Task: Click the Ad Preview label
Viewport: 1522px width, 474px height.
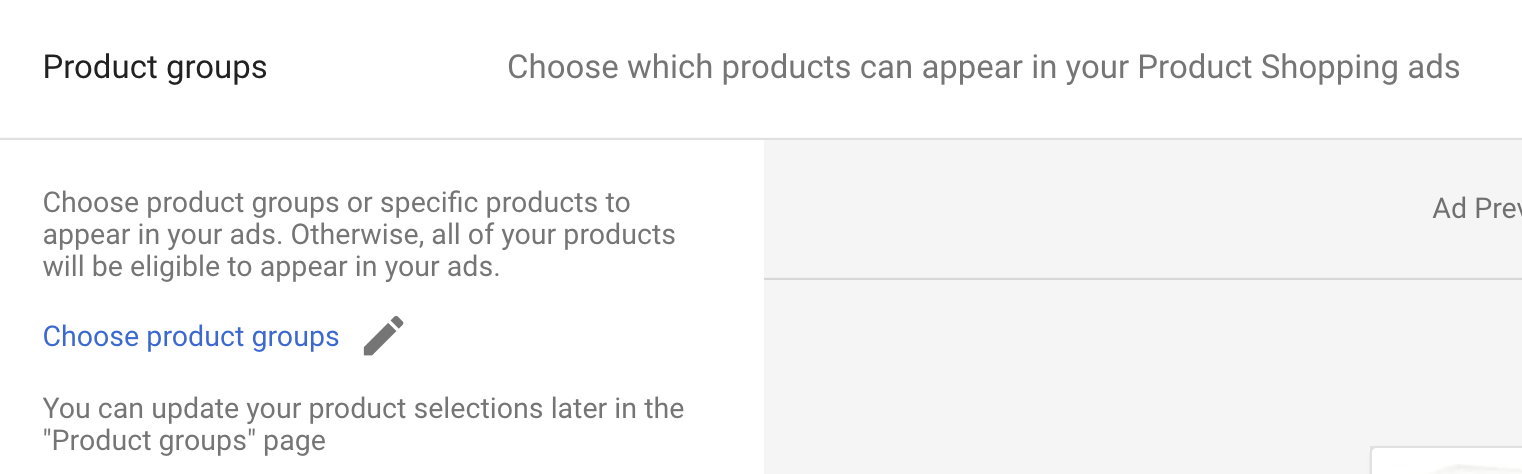Action: [1476, 208]
